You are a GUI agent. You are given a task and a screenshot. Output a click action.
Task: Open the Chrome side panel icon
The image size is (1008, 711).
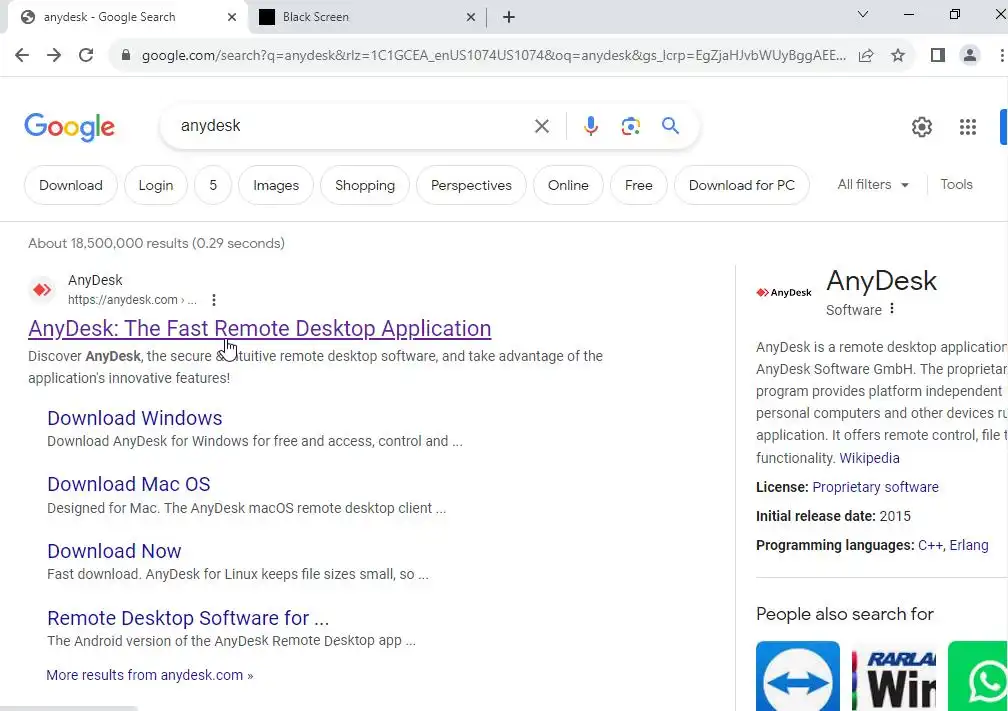[938, 55]
